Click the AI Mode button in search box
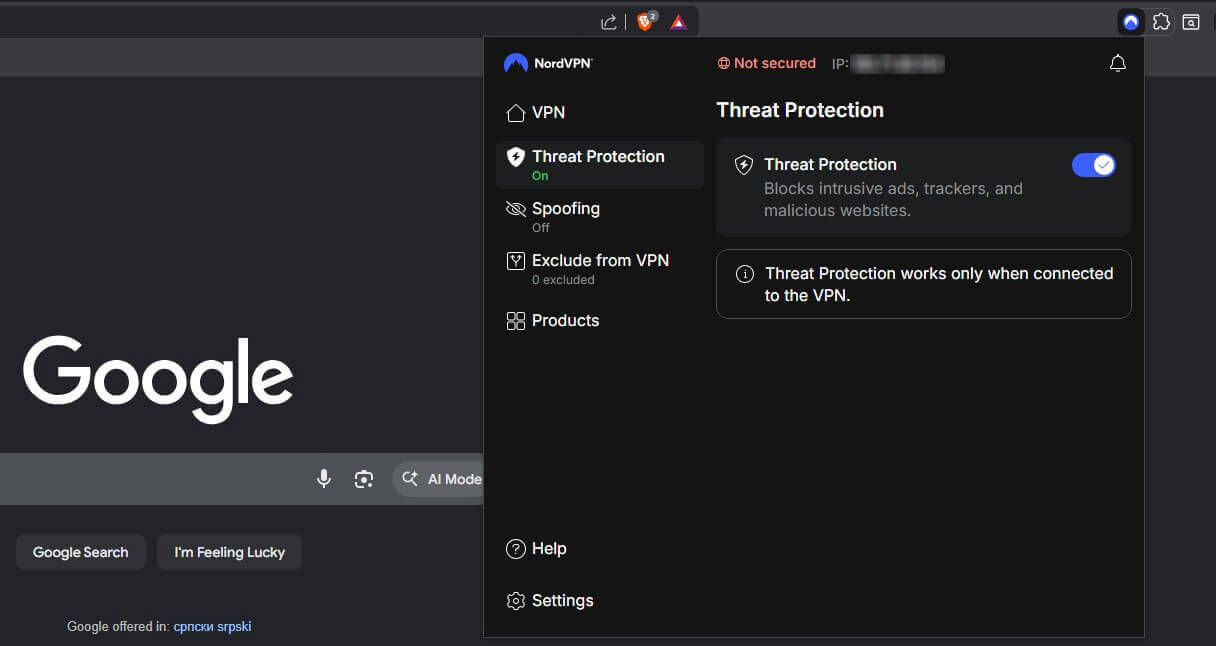The height and width of the screenshot is (646, 1216). click(439, 479)
